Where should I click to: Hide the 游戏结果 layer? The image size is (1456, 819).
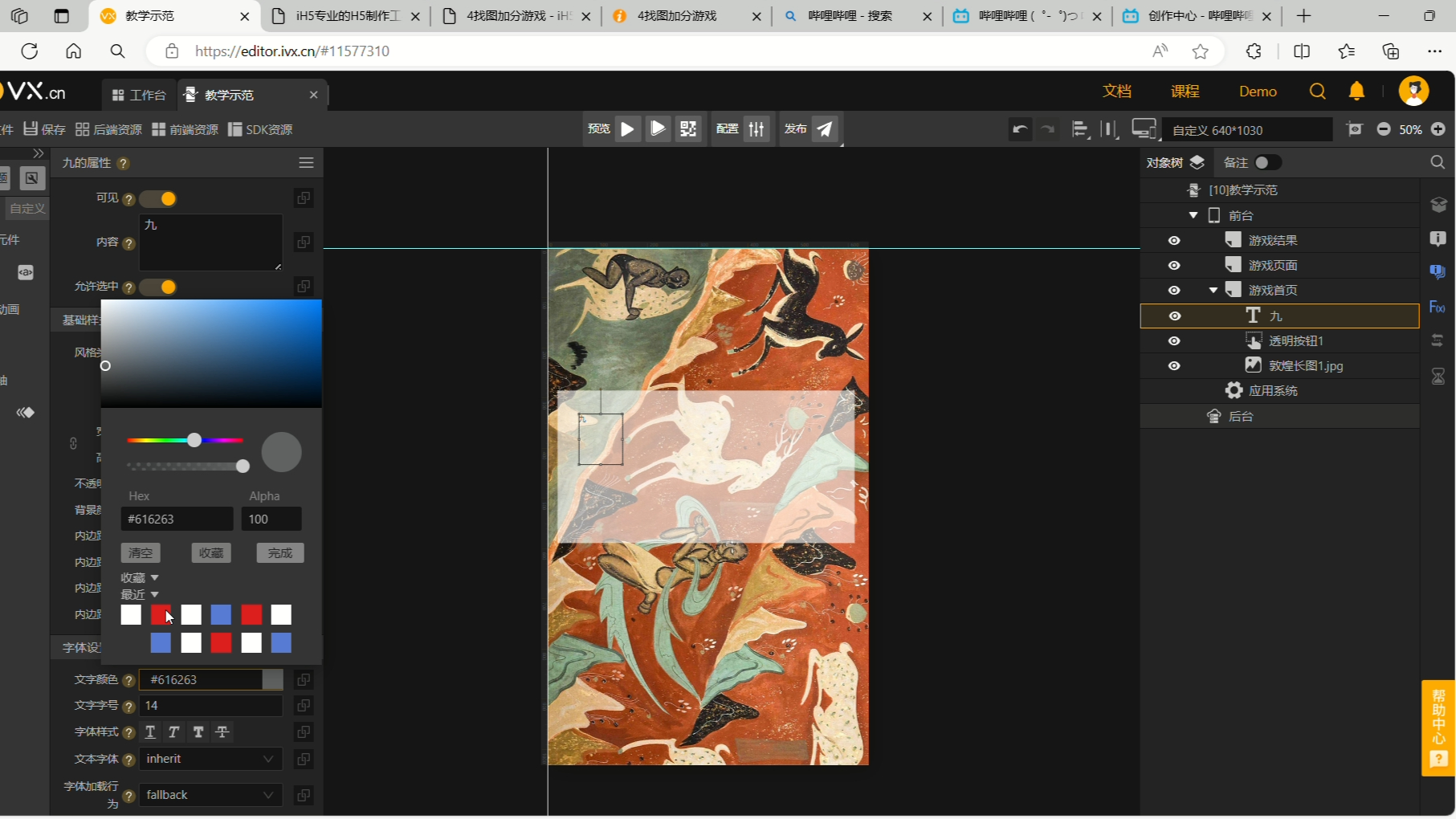coord(1174,240)
